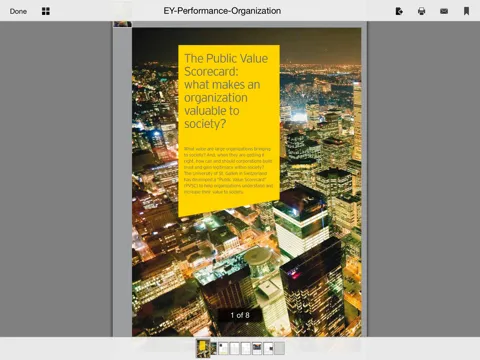The height and width of the screenshot is (360, 480).
Task: Open the third page thumbnail in the strip
Action: point(223,348)
